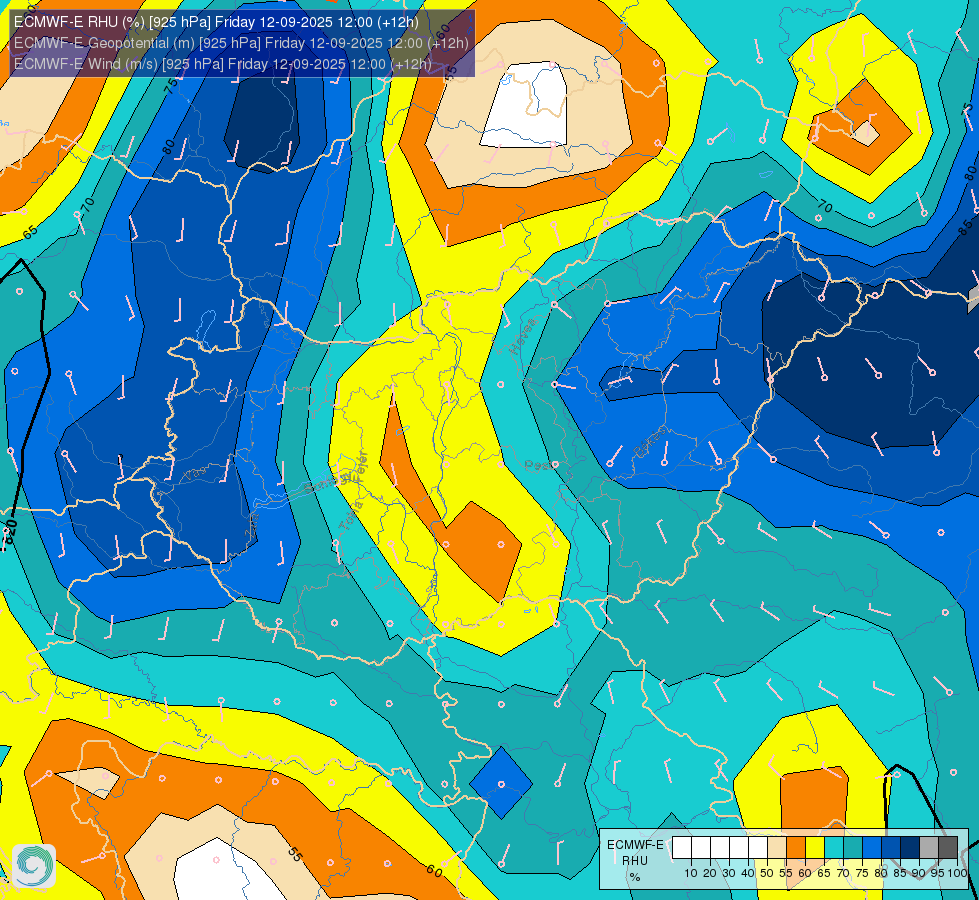Click the 'Somogy' county label on the map
The height and width of the screenshot is (900, 979).
tap(328, 483)
